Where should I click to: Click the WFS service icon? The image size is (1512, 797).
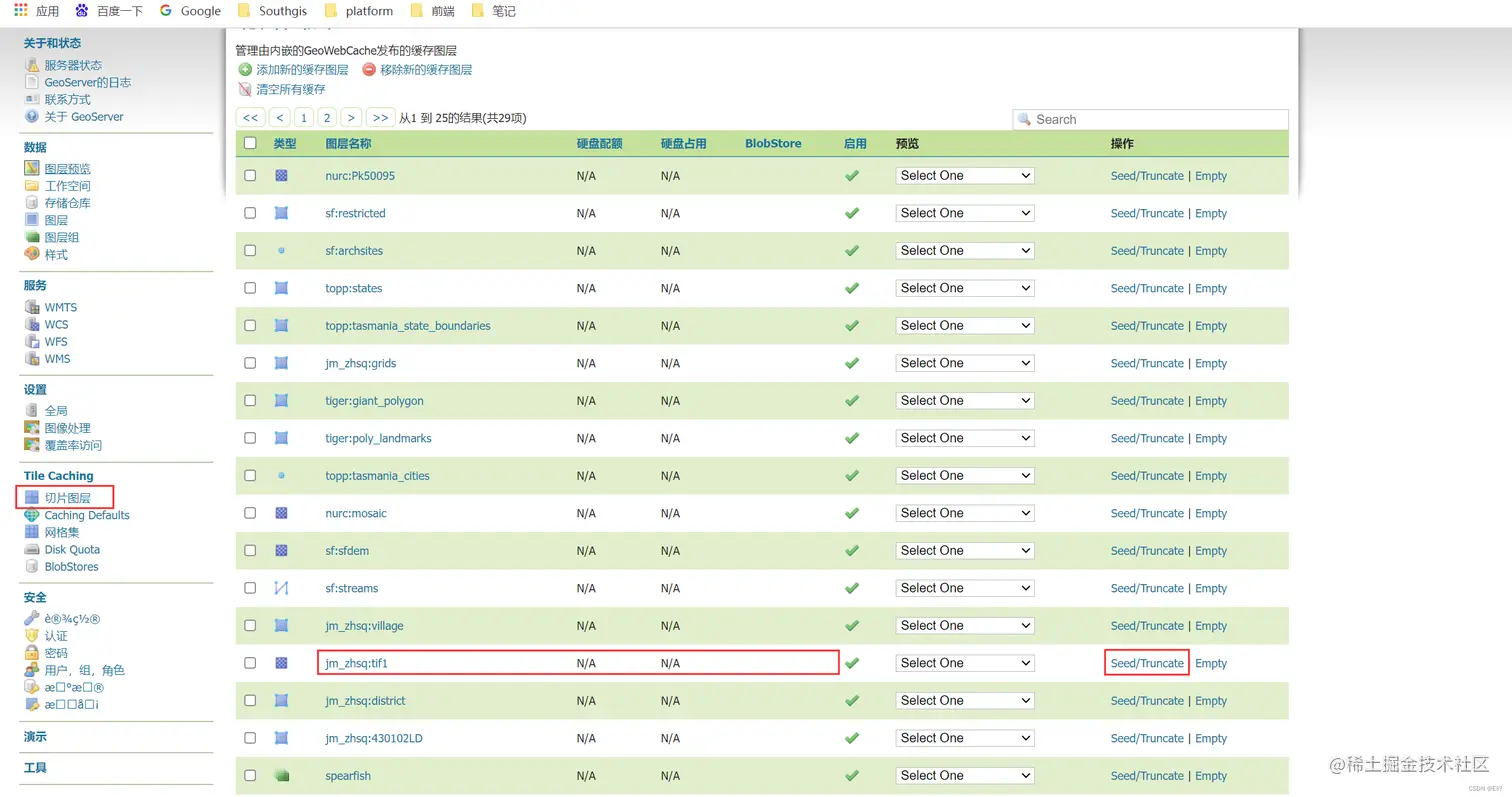click(x=32, y=341)
